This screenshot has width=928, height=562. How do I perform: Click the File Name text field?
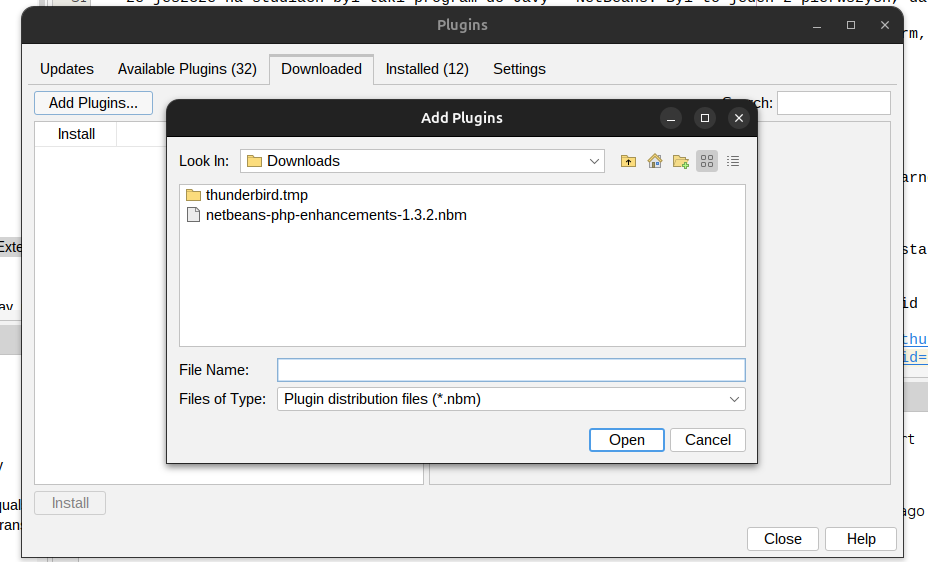pyautogui.click(x=511, y=370)
